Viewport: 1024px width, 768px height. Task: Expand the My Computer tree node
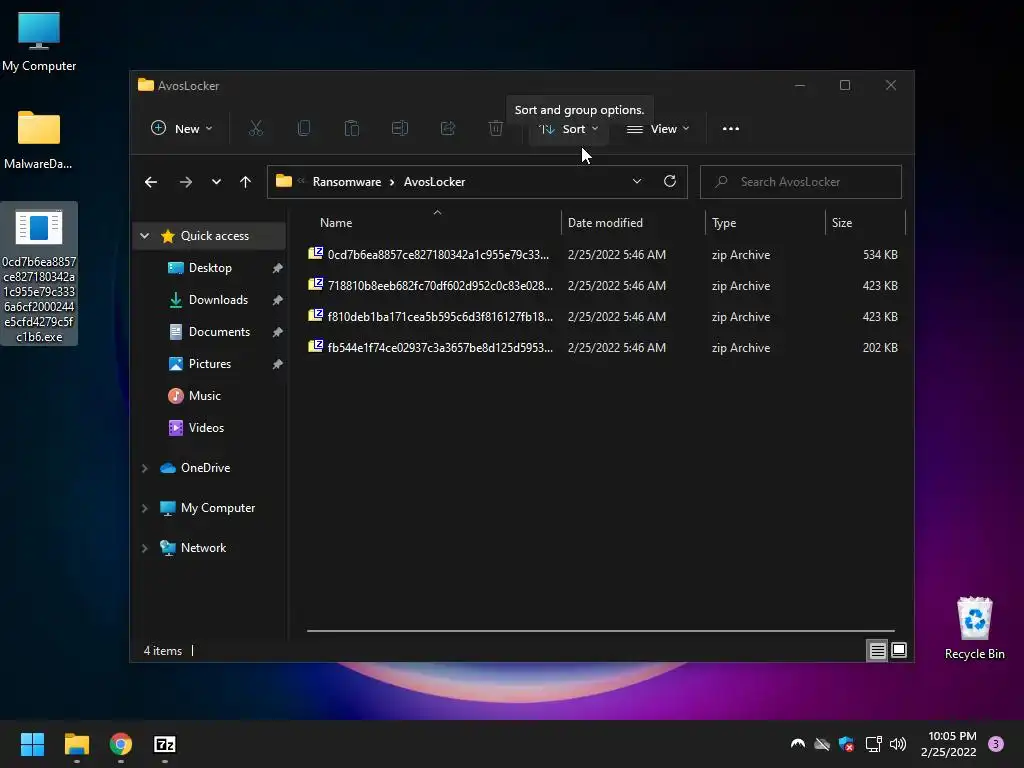coord(144,508)
